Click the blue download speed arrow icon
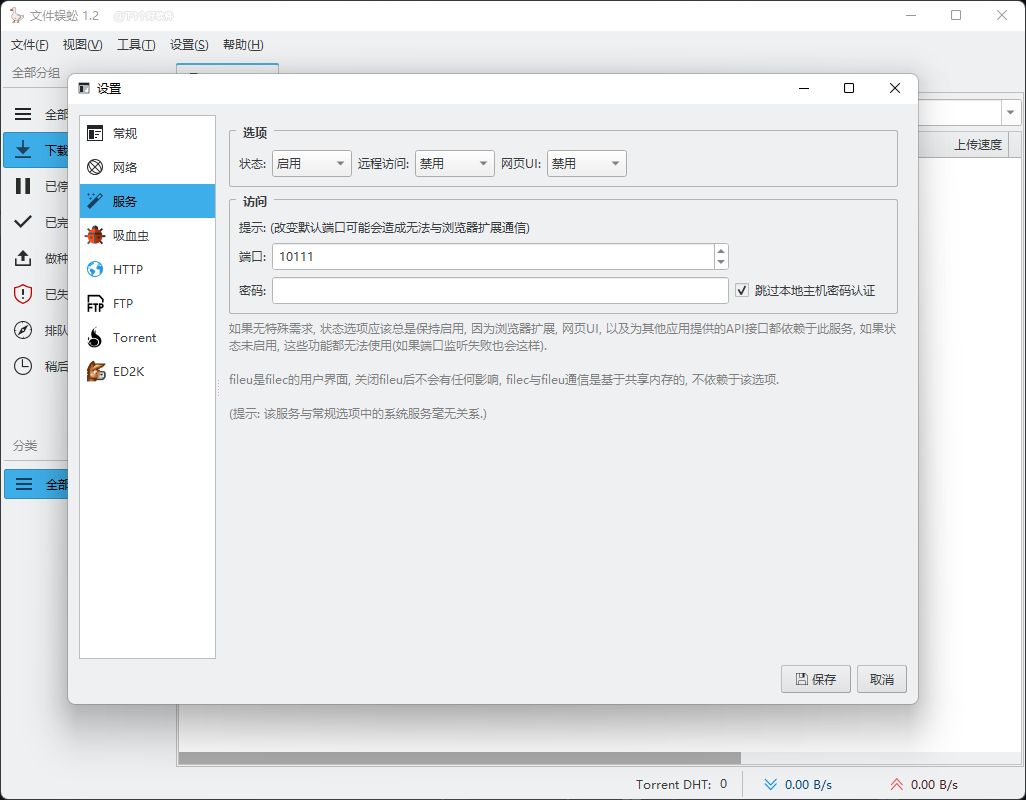Image resolution: width=1026 pixels, height=800 pixels. [x=771, y=784]
